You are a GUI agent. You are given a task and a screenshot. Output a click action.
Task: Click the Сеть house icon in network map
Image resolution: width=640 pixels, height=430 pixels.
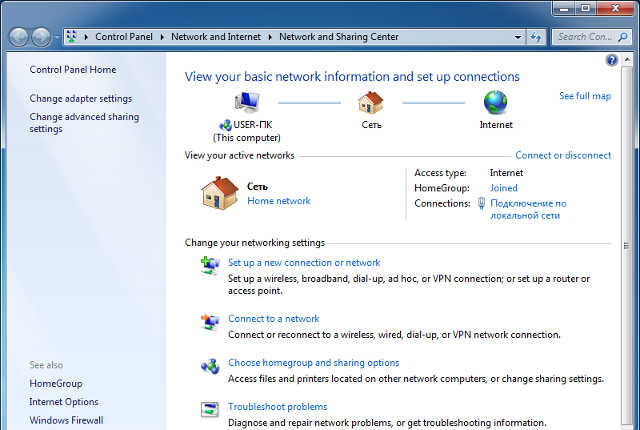point(371,103)
